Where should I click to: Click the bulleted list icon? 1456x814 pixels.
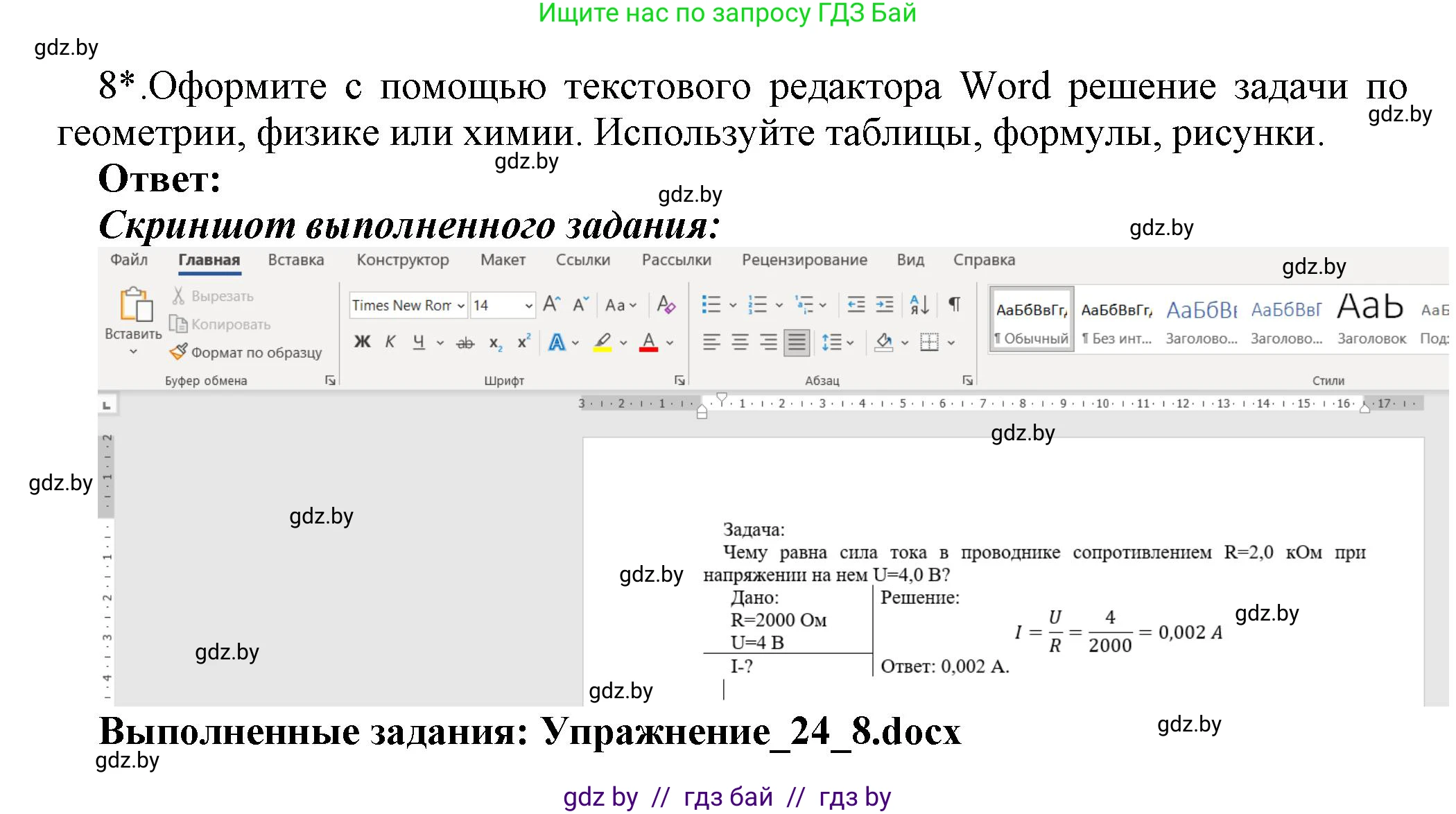click(x=711, y=304)
